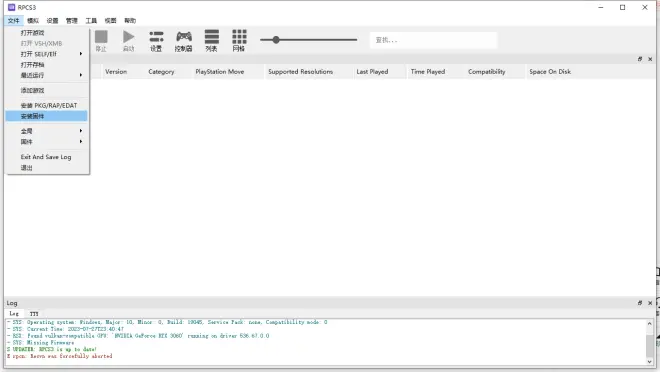The width and height of the screenshot is (660, 372).
Task: Float the Log dock panel
Action: coord(640,303)
